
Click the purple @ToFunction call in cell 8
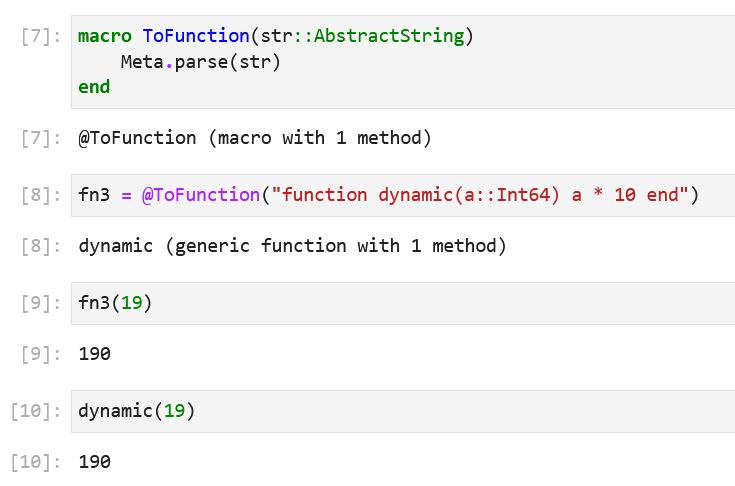click(200, 195)
